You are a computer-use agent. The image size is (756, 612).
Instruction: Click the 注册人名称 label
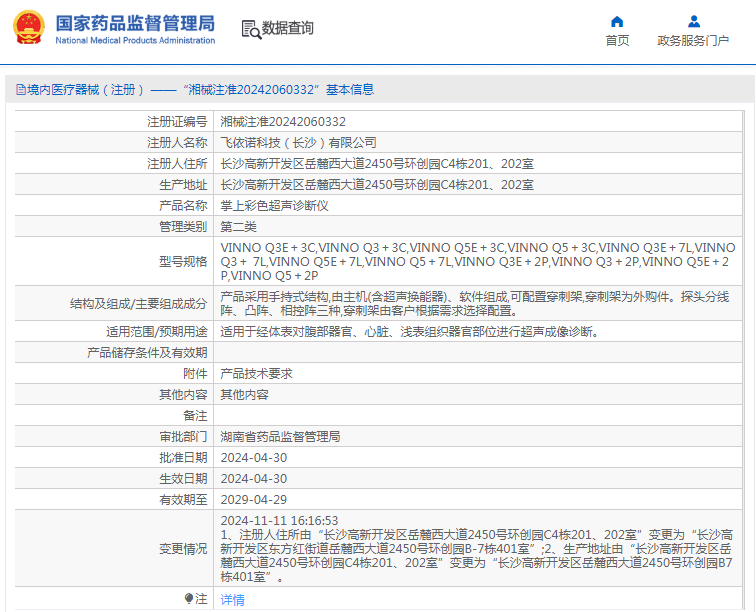click(x=177, y=143)
